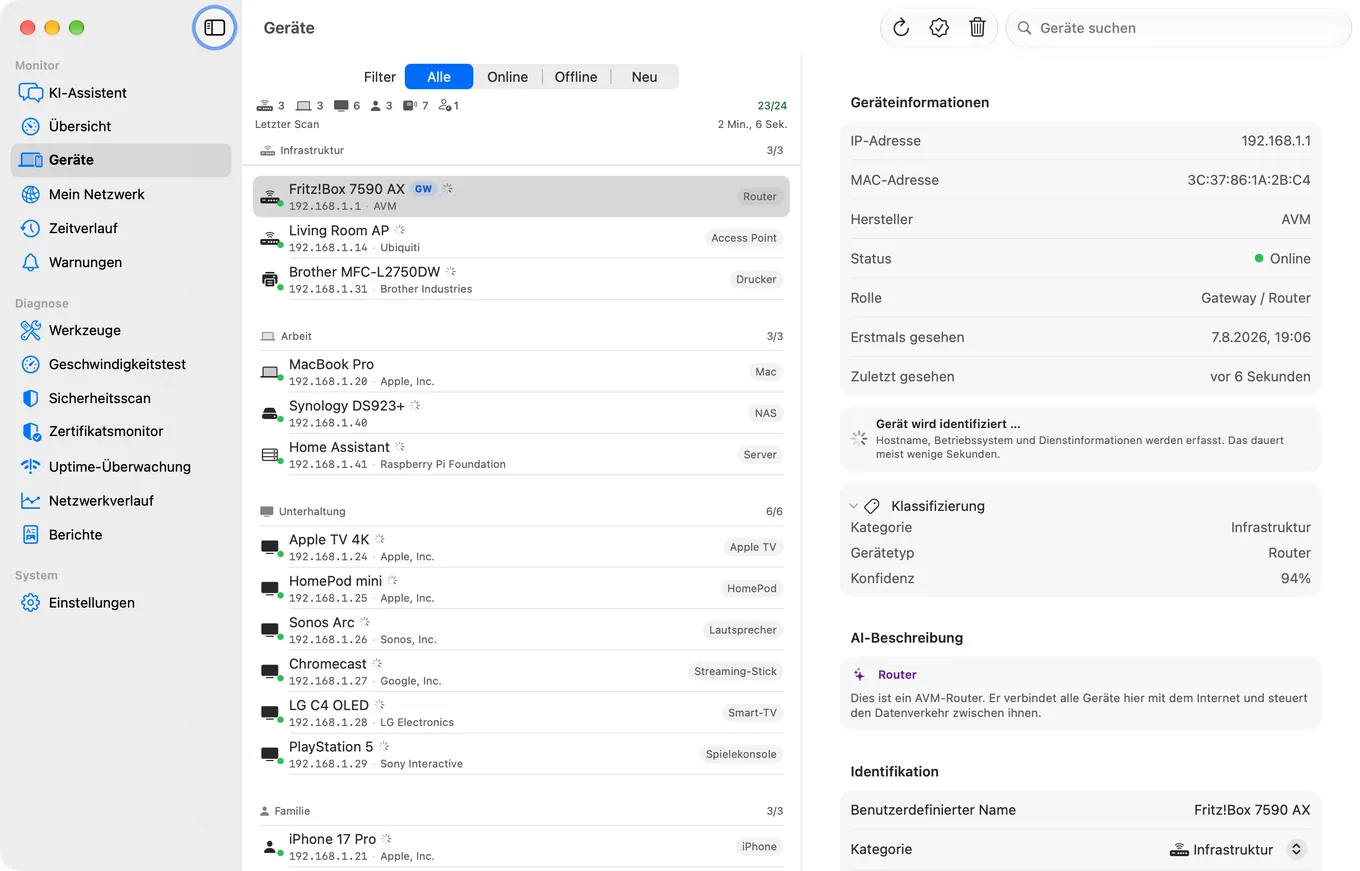Screen dimensions: 1360x871
Task: Select Apple TV 4K in the list
Action: [x=521, y=547]
